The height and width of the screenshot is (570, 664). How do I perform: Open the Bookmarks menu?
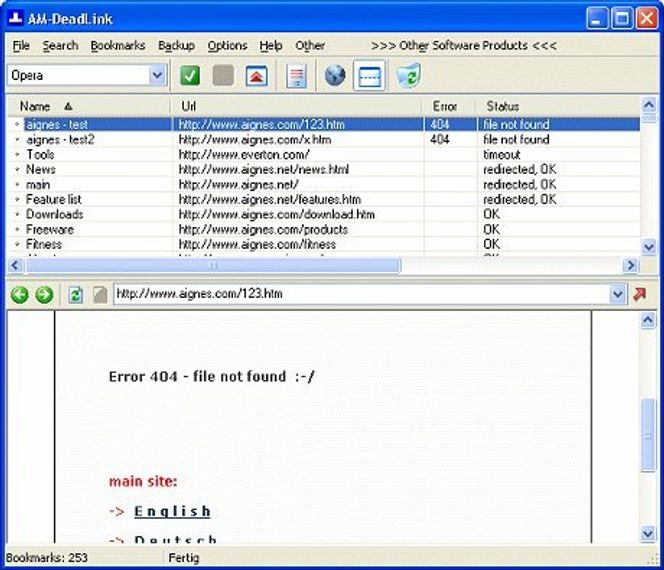tap(118, 45)
